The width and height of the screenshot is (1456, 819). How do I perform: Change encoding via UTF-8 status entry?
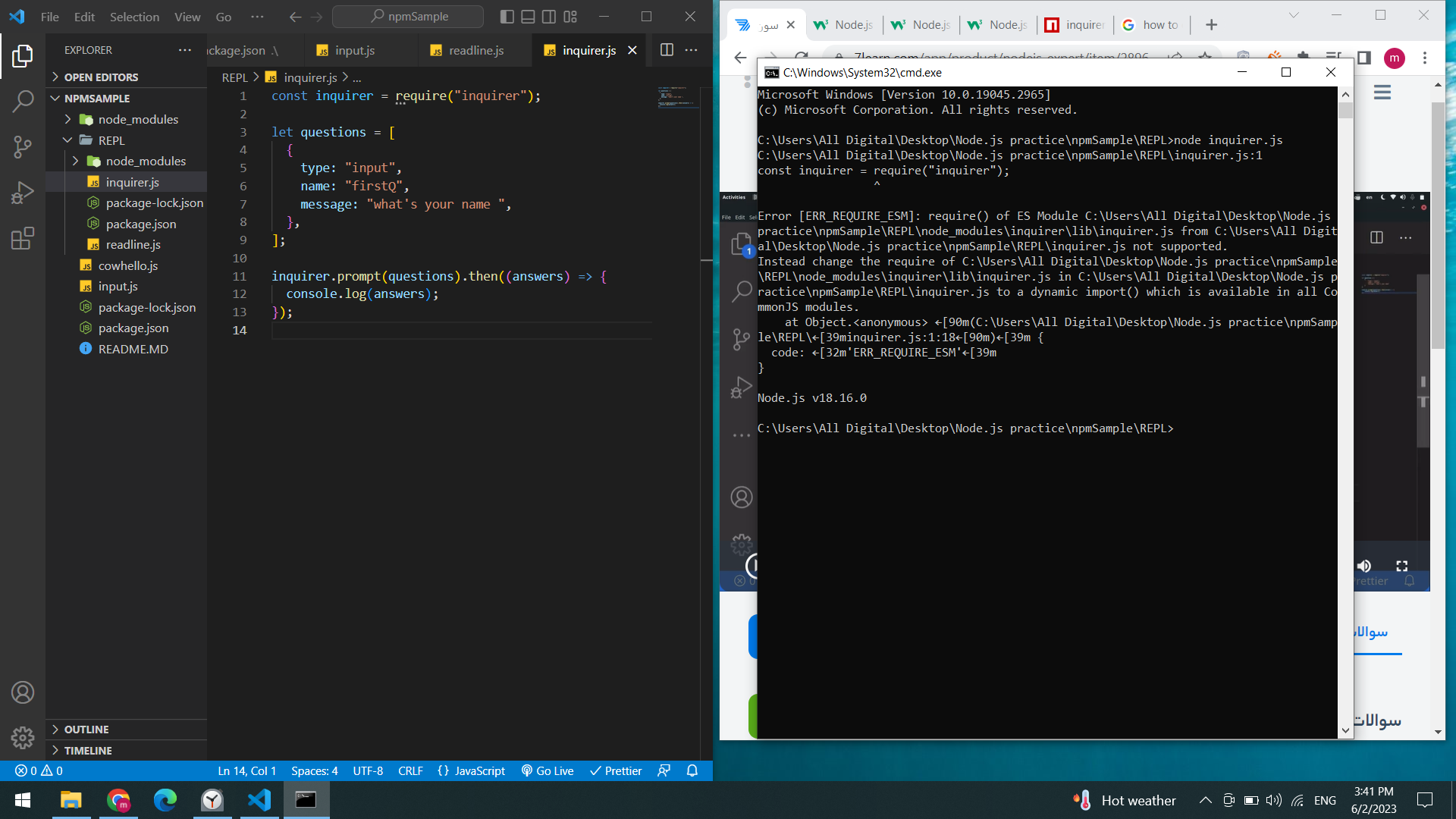[x=368, y=770]
